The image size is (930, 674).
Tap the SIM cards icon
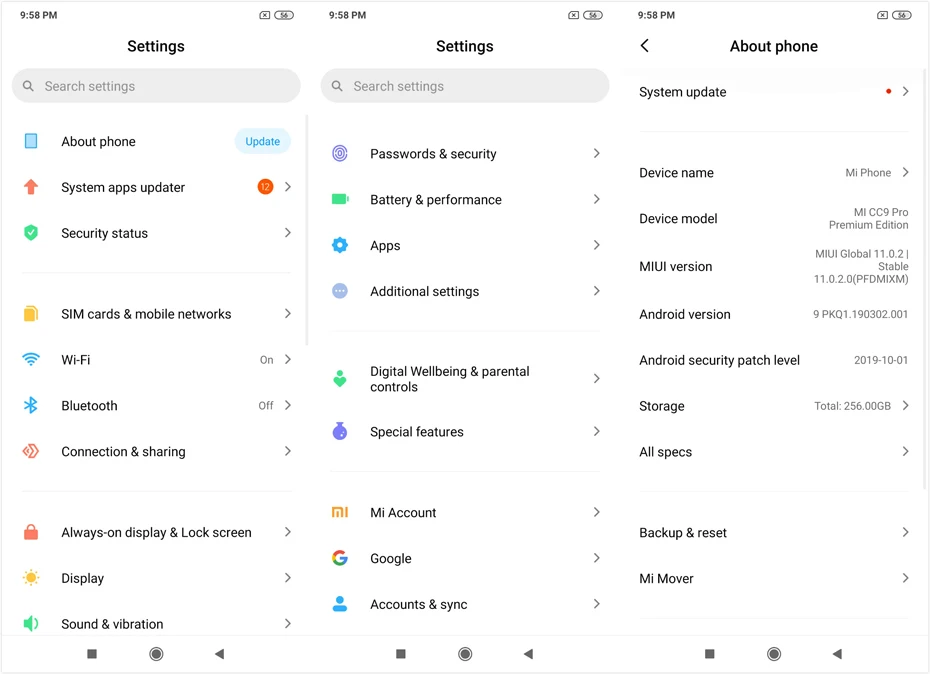tap(31, 313)
